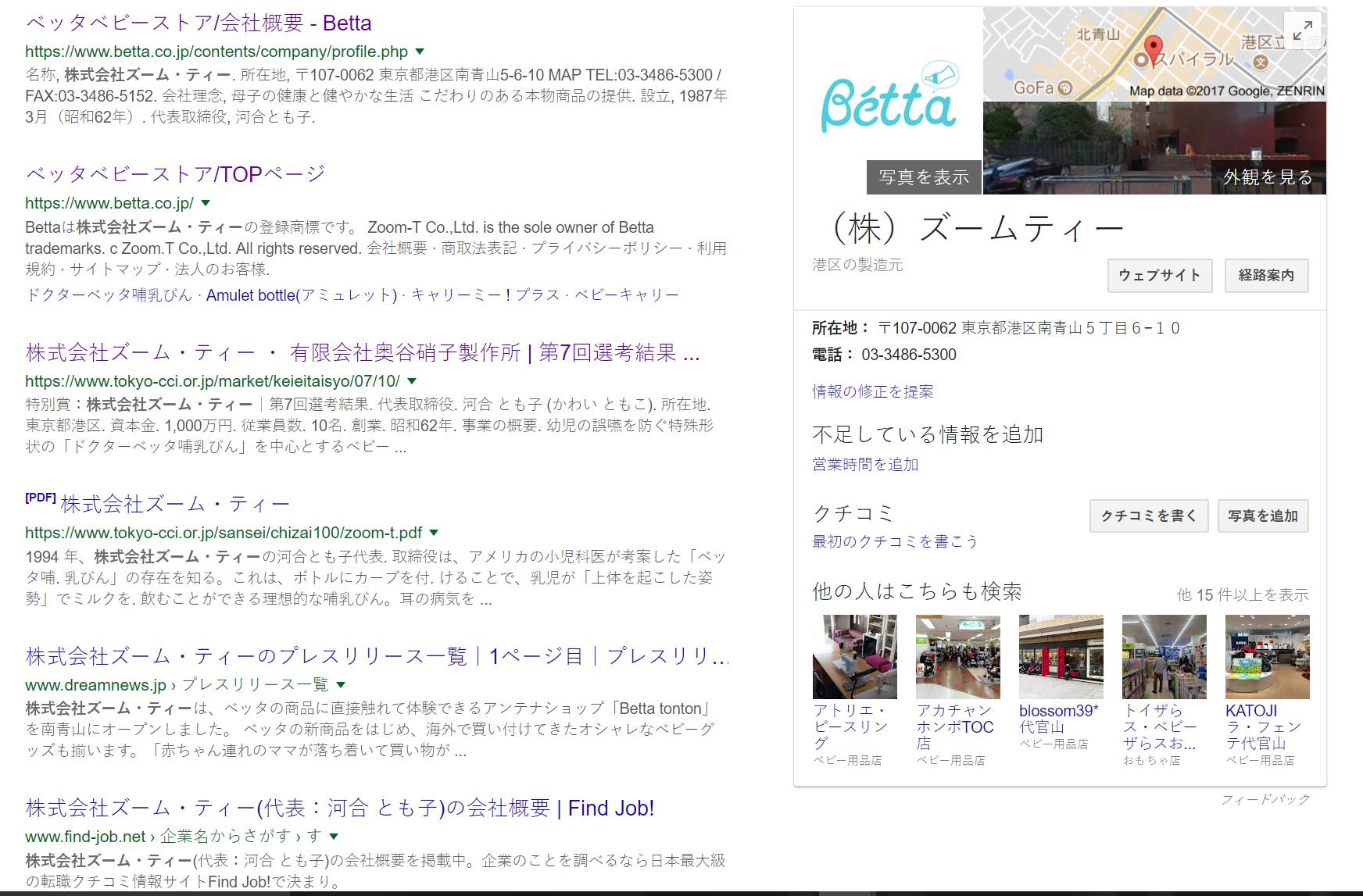1363x896 pixels.
Task: Open dropdown arrow beside www.dreamnews.jp result
Action: tap(341, 685)
